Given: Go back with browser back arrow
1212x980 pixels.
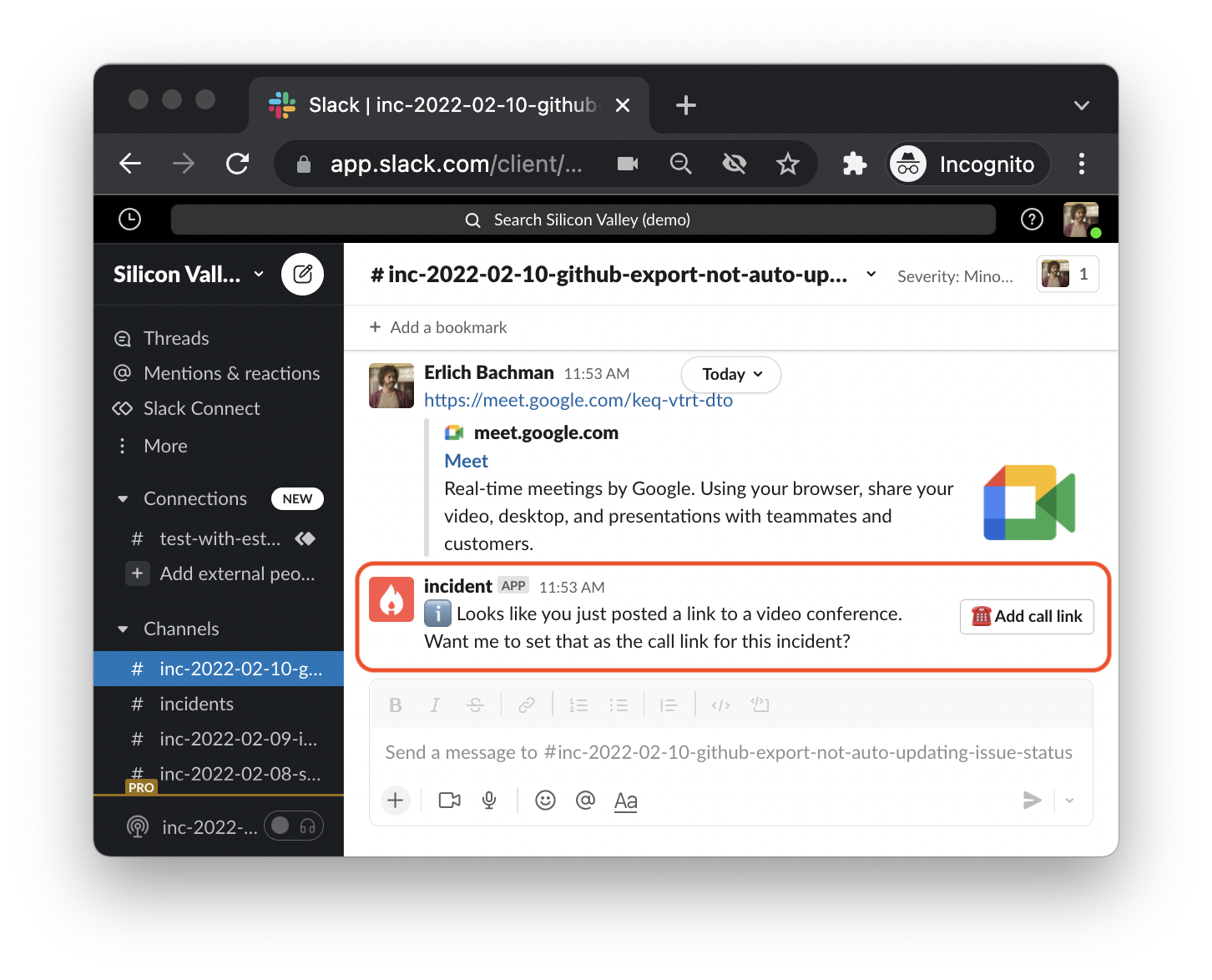Looking at the screenshot, I should [130, 164].
